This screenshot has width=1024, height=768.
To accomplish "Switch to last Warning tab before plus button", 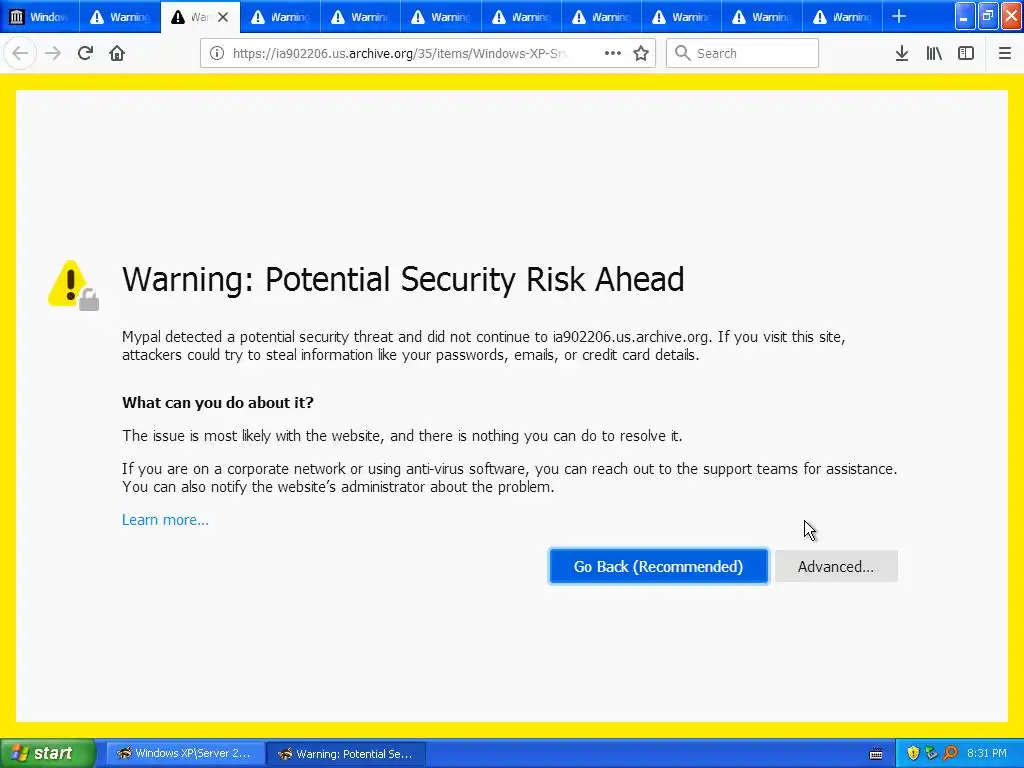I will click(x=842, y=17).
